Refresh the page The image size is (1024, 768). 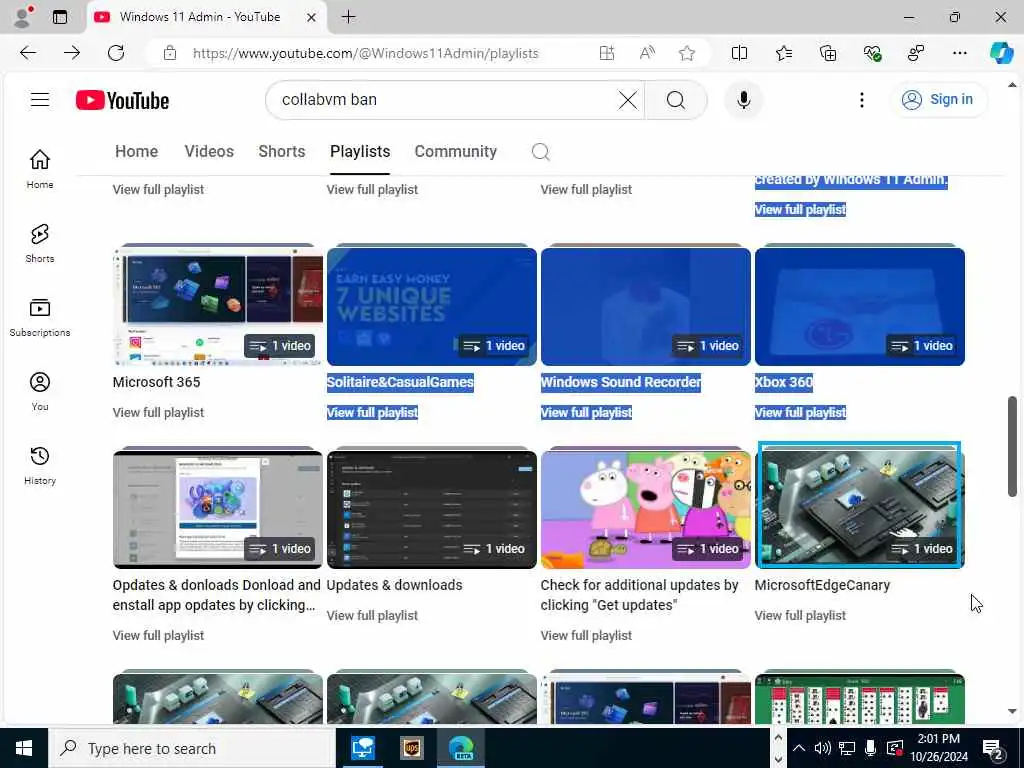coord(116,53)
